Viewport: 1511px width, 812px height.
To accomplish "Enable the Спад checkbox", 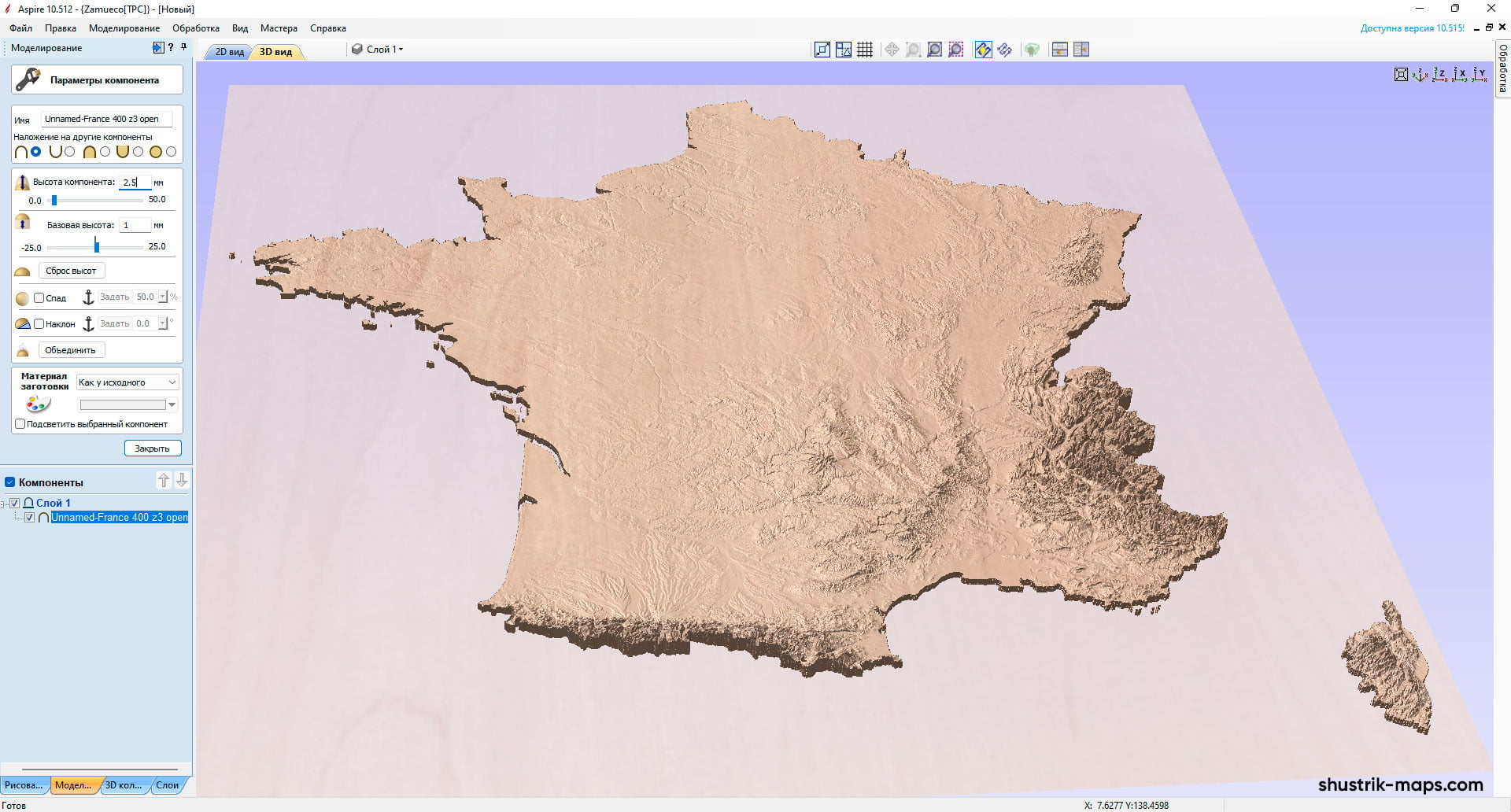I will [x=39, y=297].
